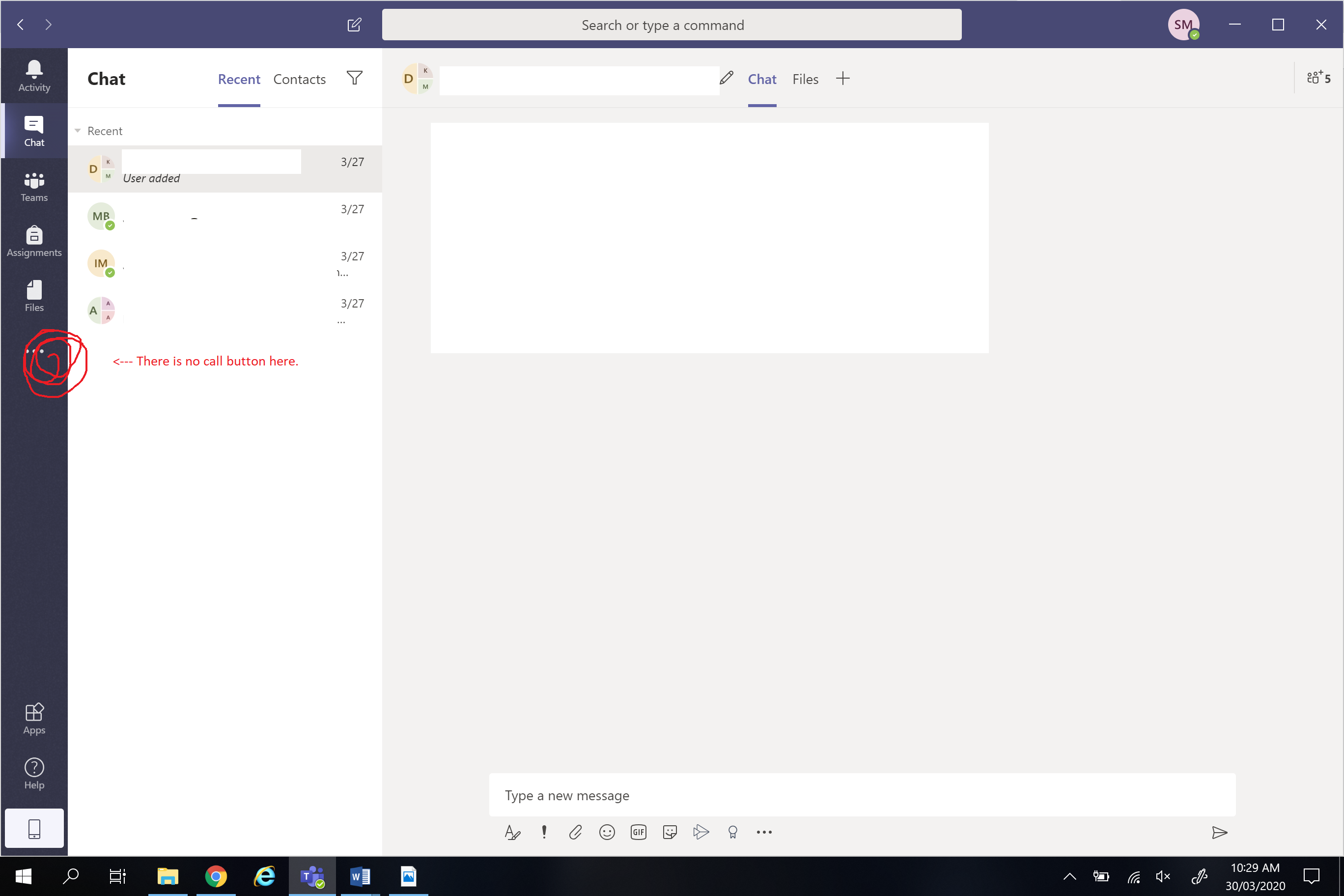Image resolution: width=1344 pixels, height=896 pixels.
Task: Open the MB chat conversation
Action: pyautogui.click(x=225, y=216)
